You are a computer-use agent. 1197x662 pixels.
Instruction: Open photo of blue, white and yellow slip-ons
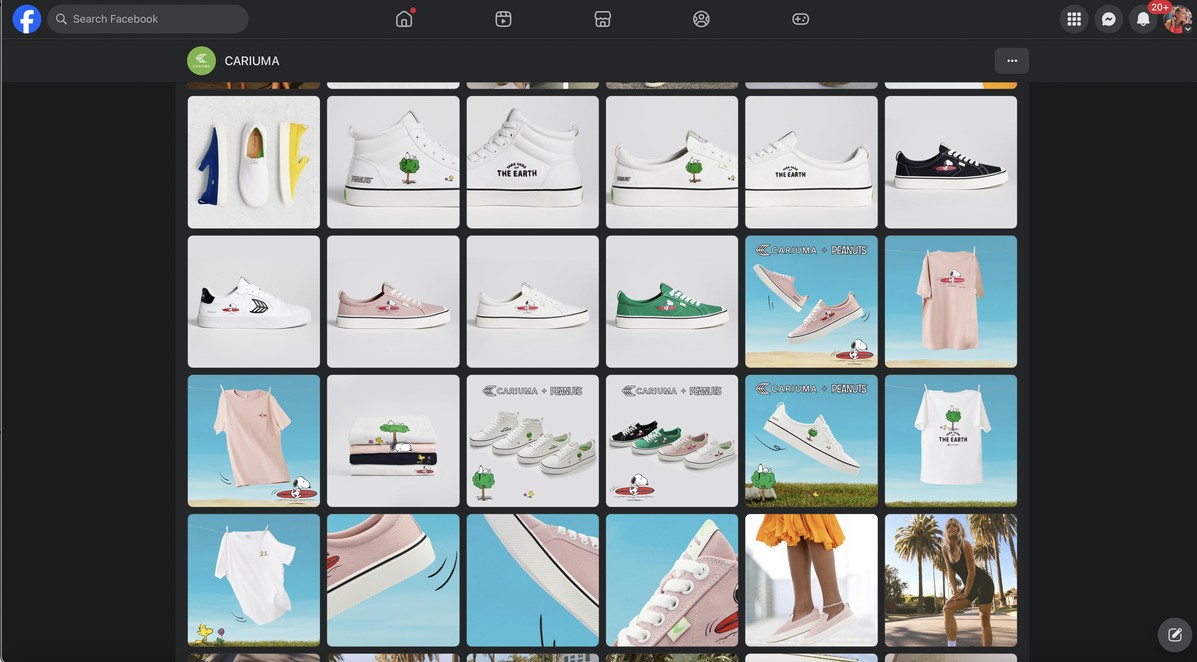253,162
